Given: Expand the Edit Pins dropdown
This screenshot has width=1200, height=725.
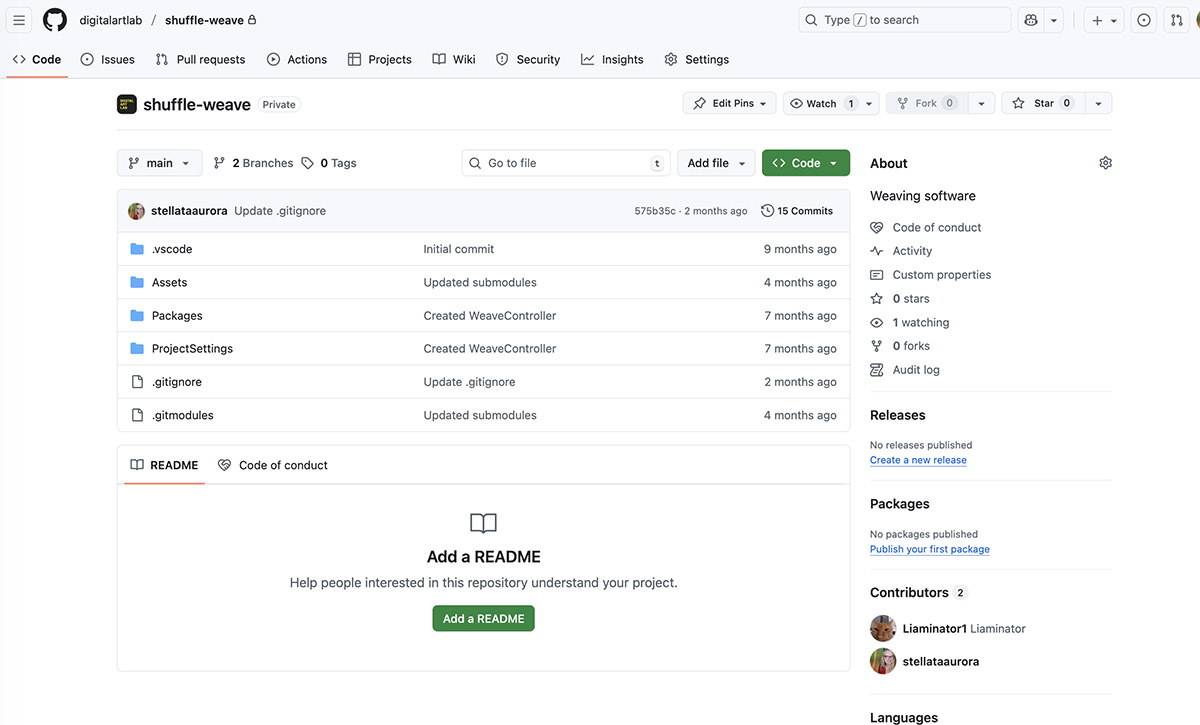Looking at the screenshot, I should coord(730,103).
